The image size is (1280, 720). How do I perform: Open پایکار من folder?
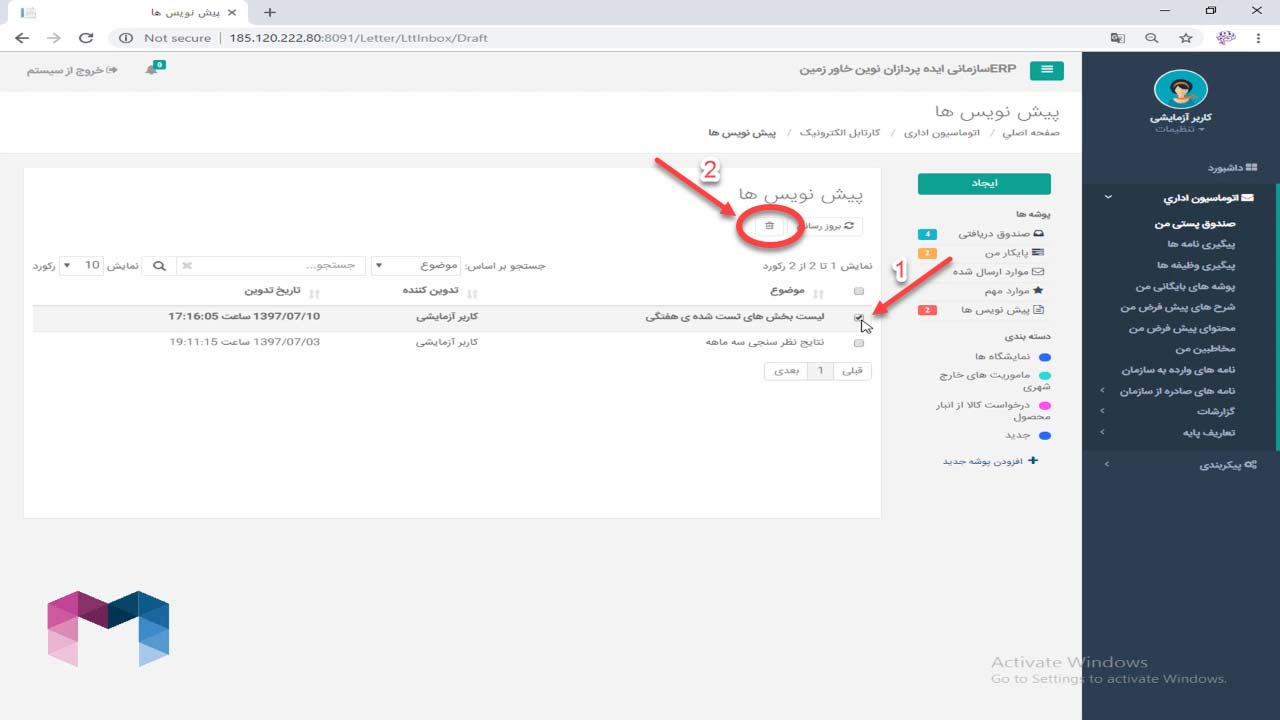coord(1014,253)
